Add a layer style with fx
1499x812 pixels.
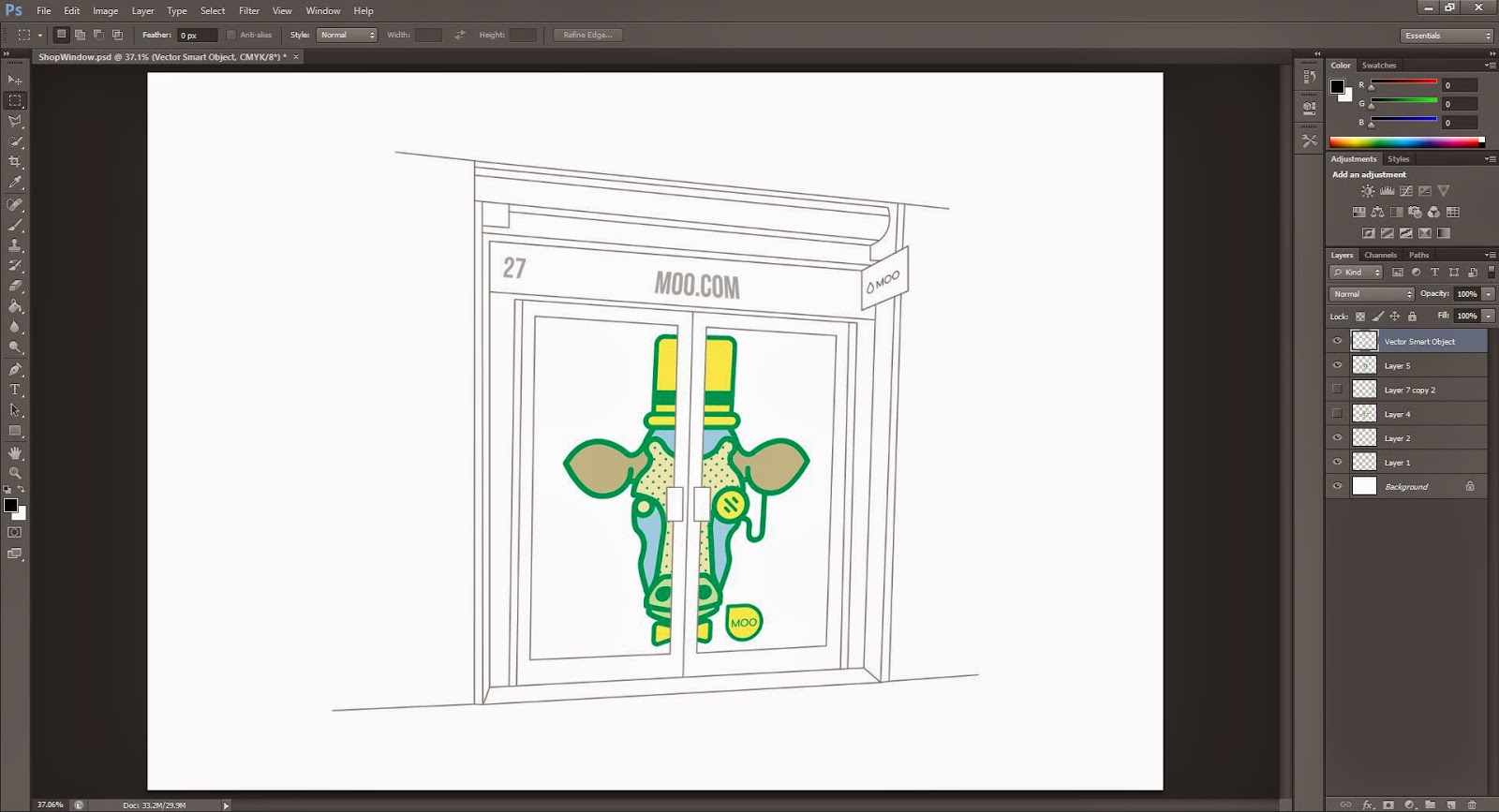(1368, 805)
